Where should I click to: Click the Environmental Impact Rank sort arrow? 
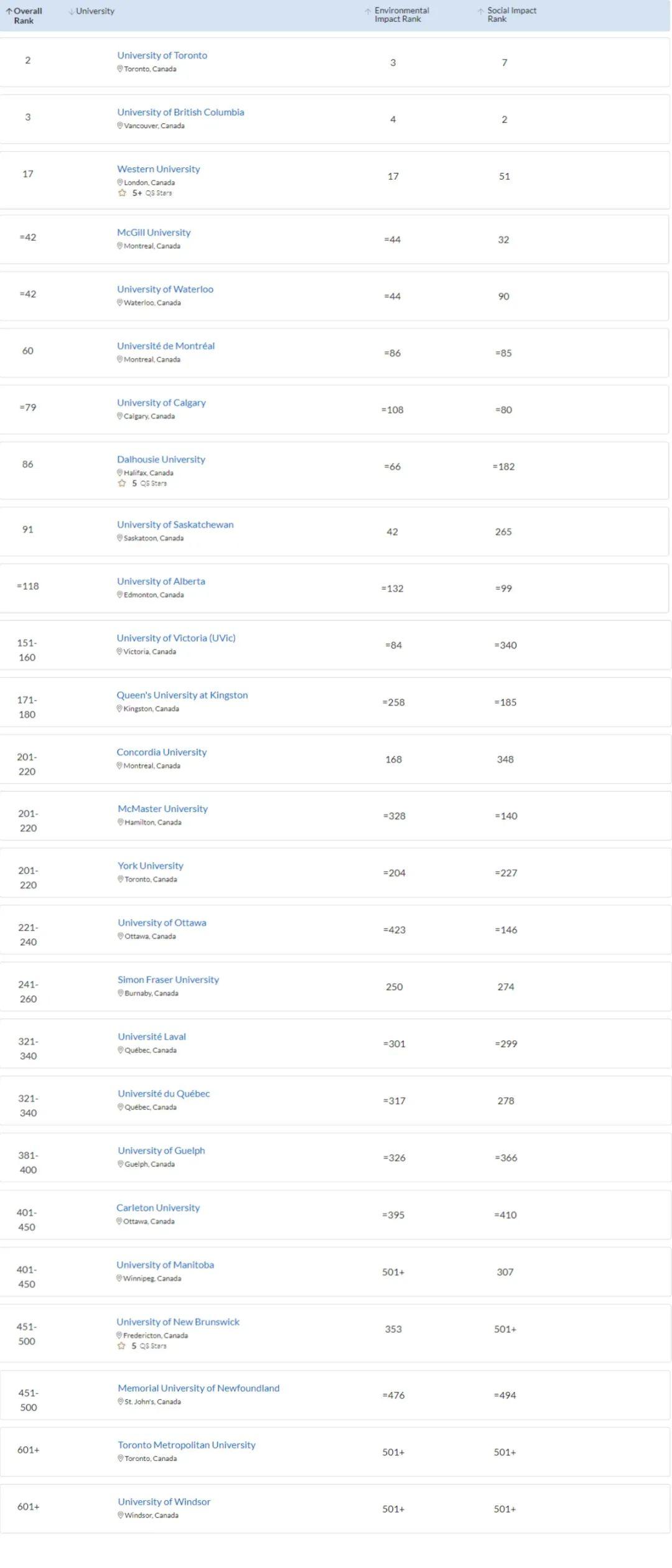[x=368, y=11]
